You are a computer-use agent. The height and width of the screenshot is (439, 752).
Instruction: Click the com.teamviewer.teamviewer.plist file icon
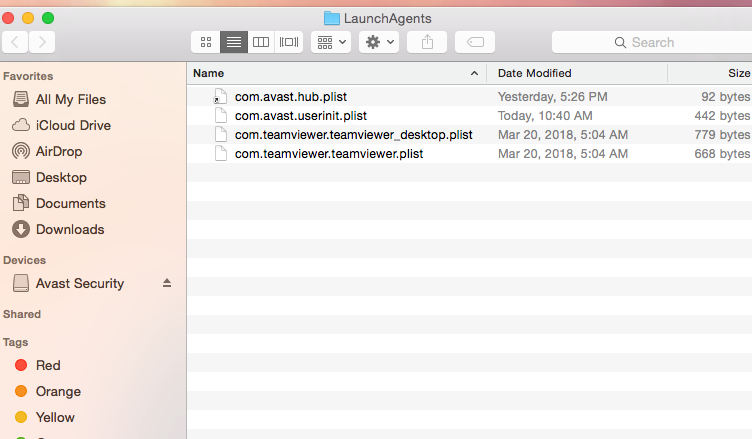tap(221, 154)
